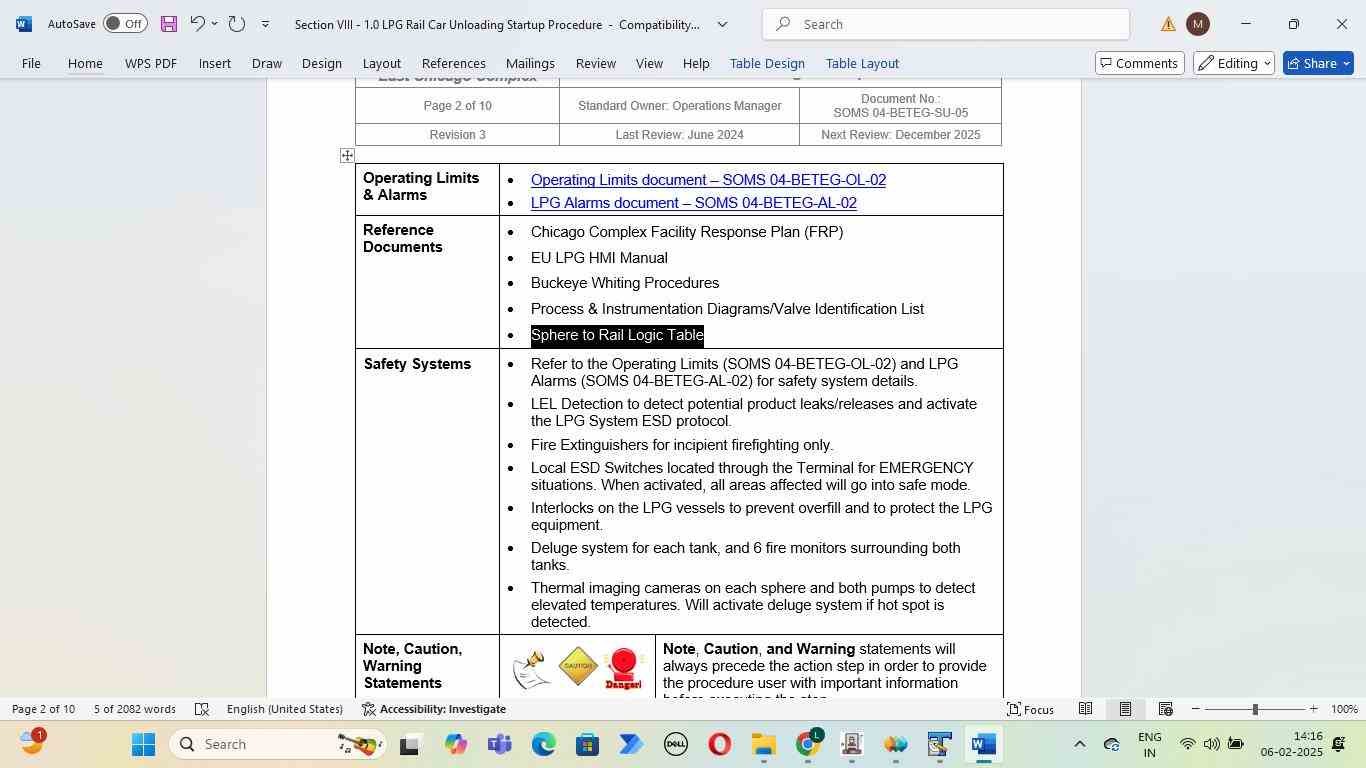Click the 100% zoom level
This screenshot has height=768, width=1366.
pos(1344,709)
